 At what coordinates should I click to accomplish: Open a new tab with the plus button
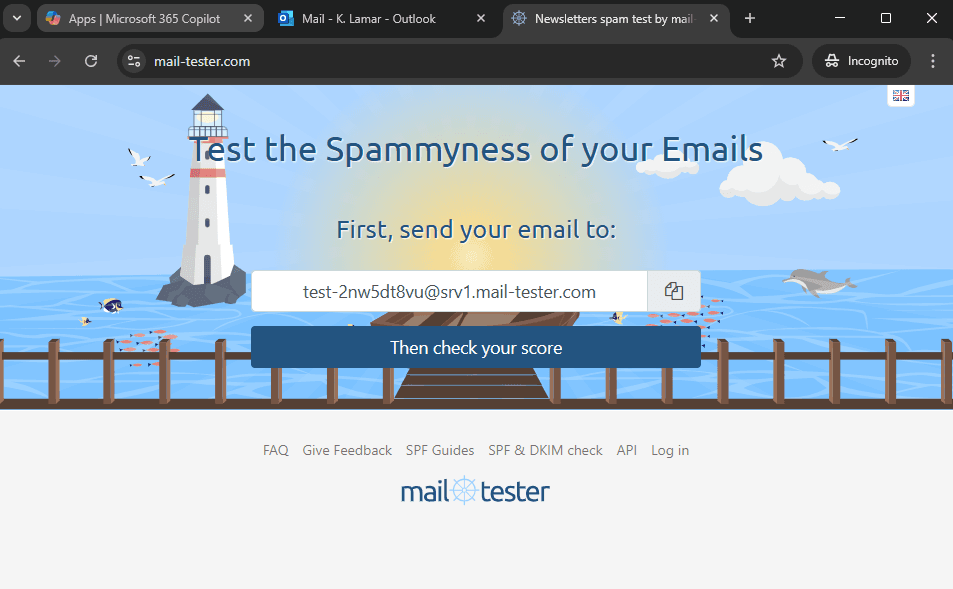point(749,17)
